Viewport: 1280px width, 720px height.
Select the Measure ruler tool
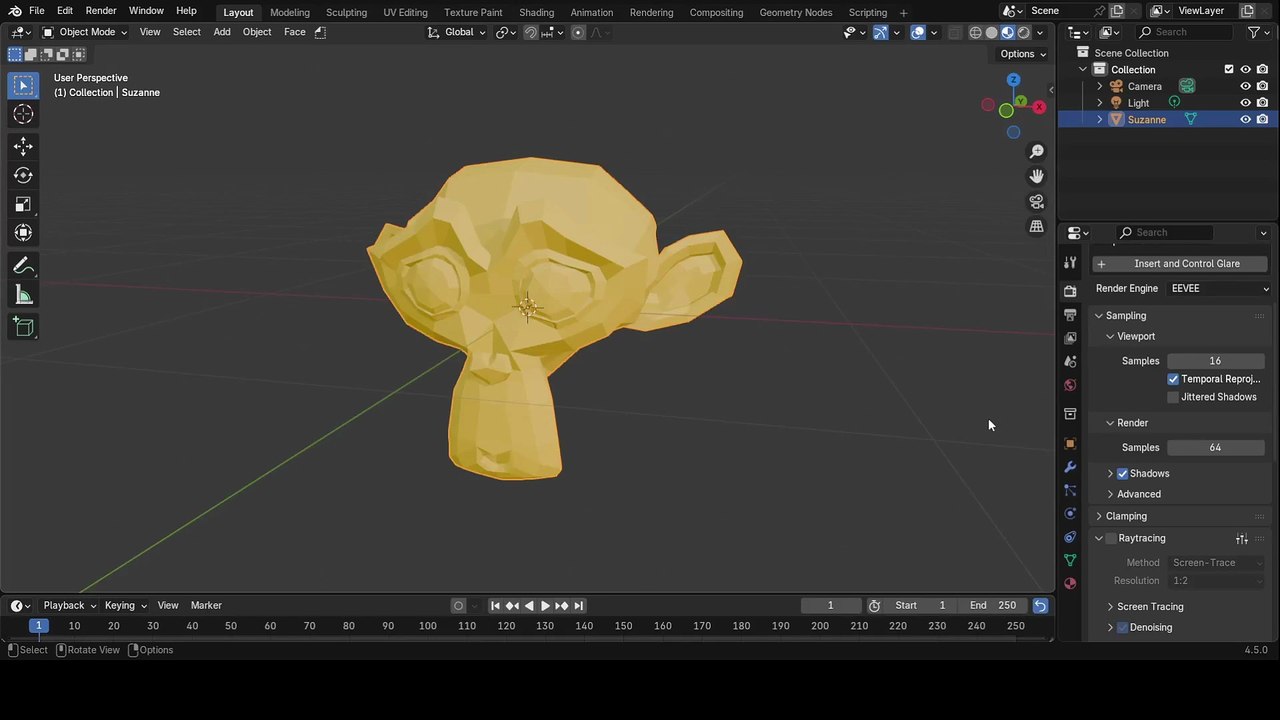pyautogui.click(x=23, y=295)
